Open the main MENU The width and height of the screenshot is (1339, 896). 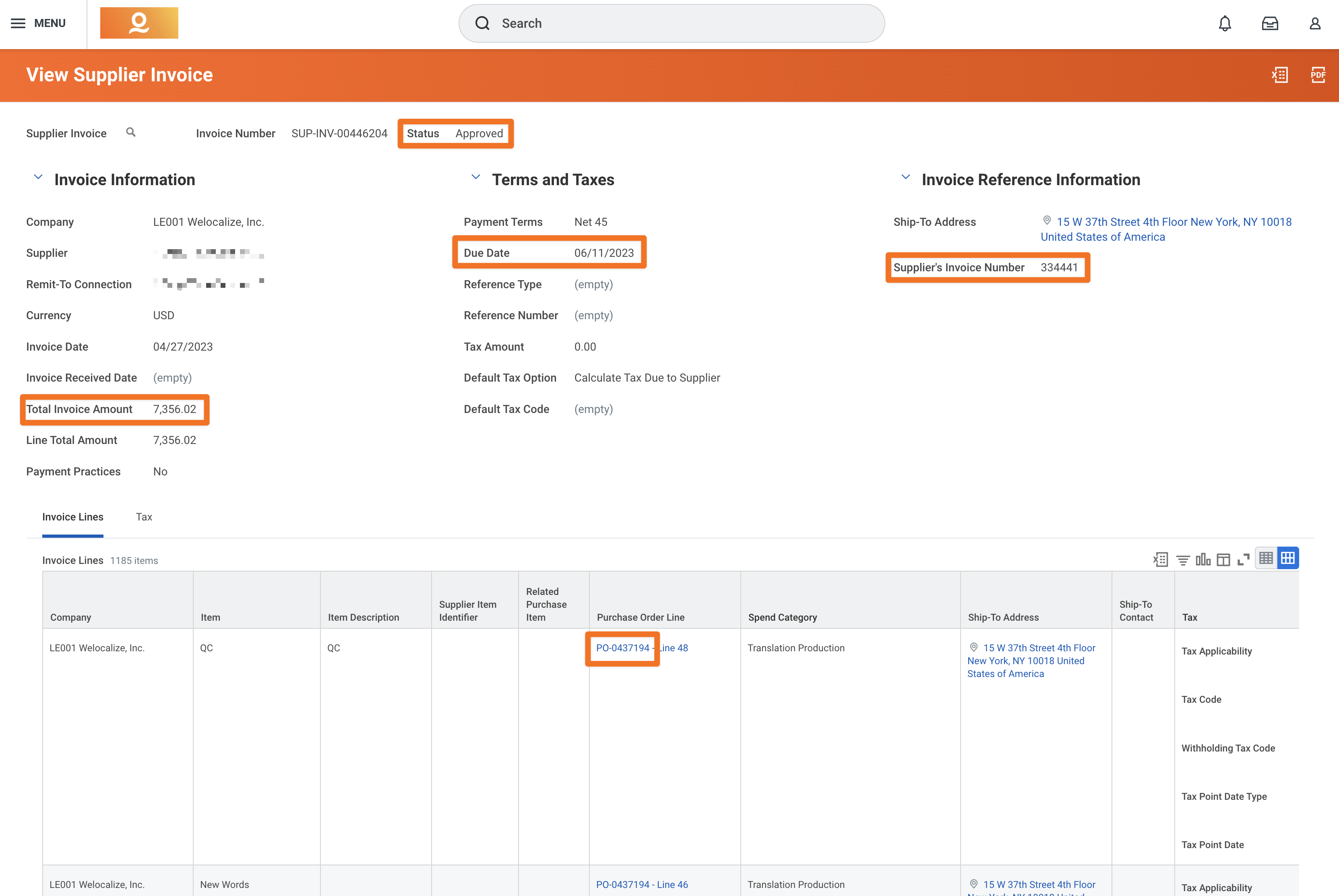click(x=38, y=23)
